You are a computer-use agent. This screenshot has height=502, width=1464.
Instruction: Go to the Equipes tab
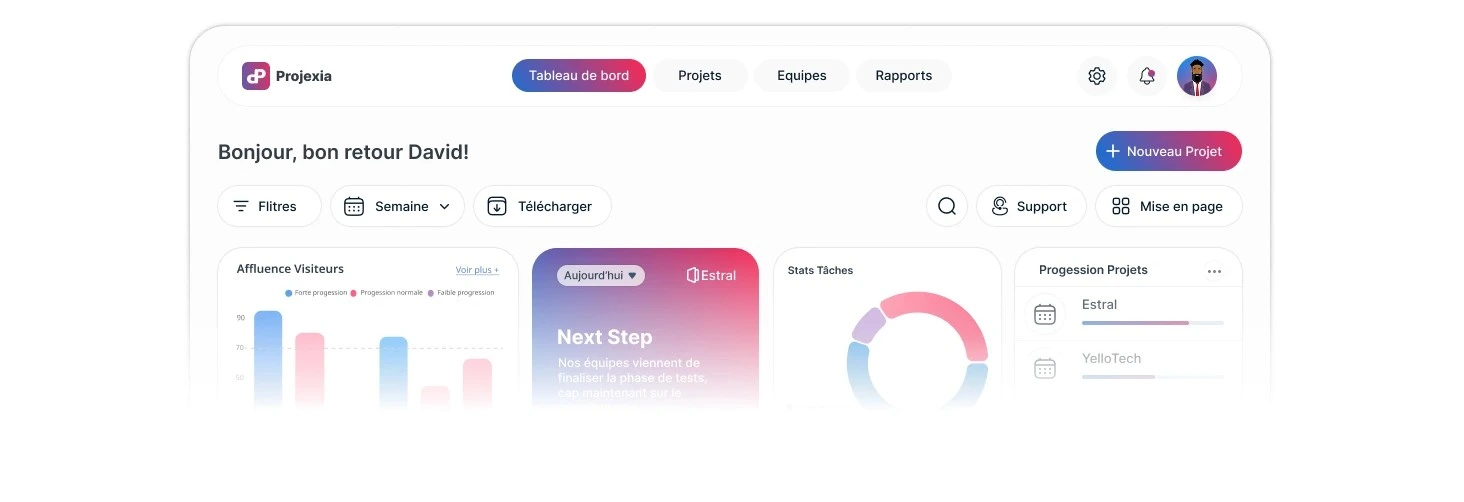(x=802, y=76)
